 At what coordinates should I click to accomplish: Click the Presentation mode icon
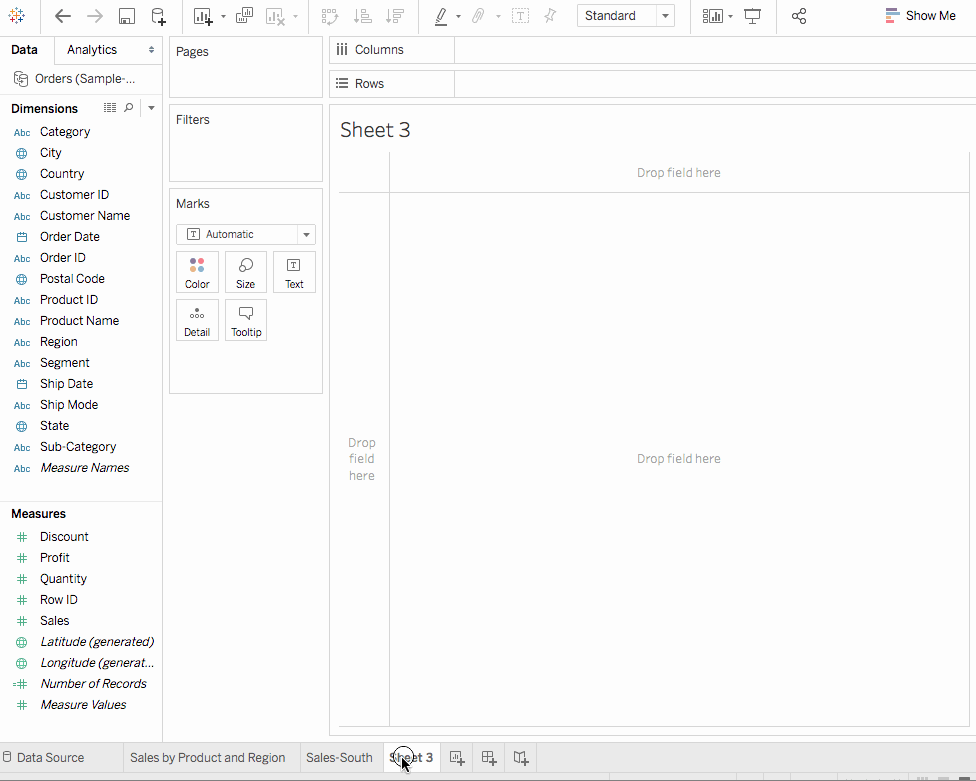(x=753, y=16)
